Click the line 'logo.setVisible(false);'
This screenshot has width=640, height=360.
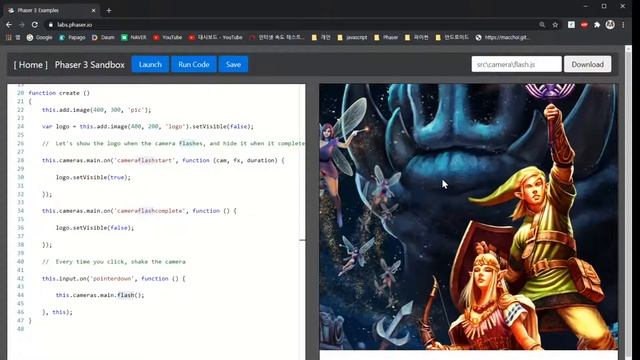coord(95,228)
